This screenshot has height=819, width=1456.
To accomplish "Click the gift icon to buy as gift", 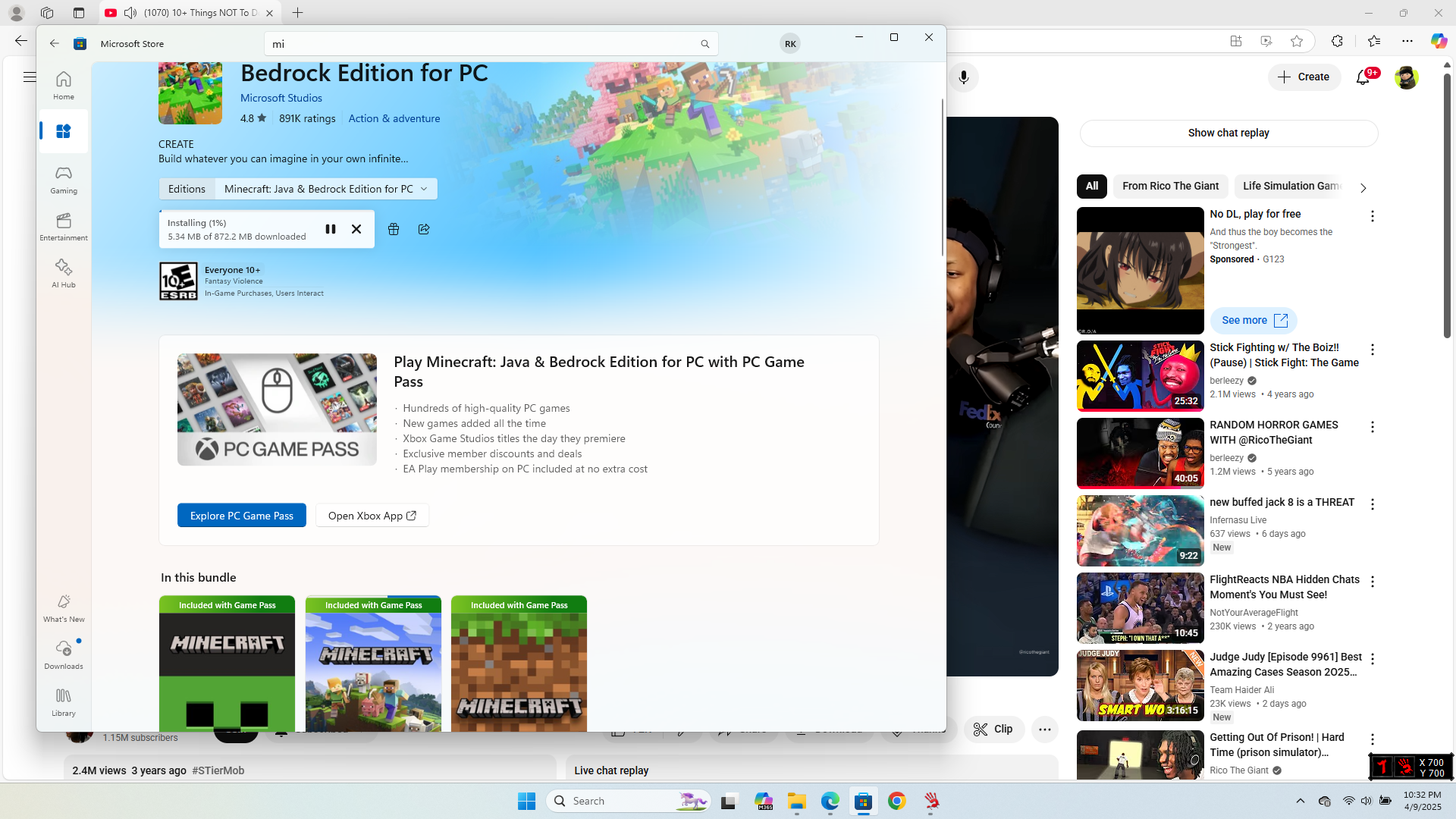I will pyautogui.click(x=394, y=229).
